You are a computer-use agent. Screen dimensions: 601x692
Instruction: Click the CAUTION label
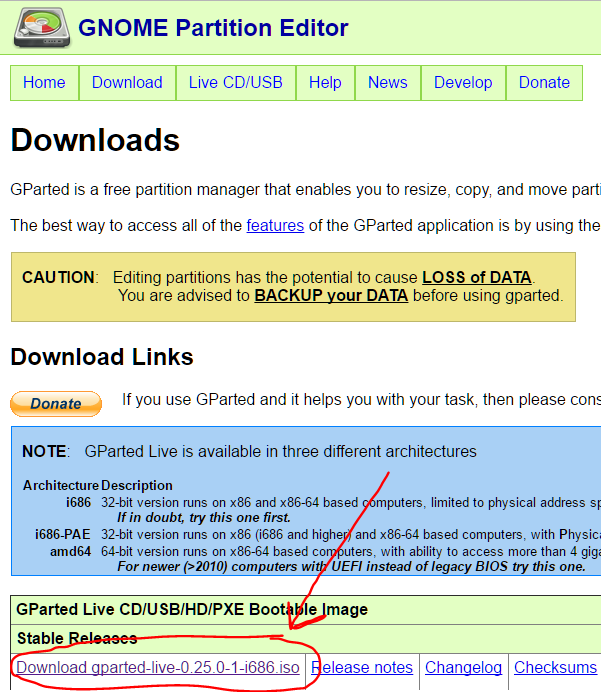tap(60, 278)
